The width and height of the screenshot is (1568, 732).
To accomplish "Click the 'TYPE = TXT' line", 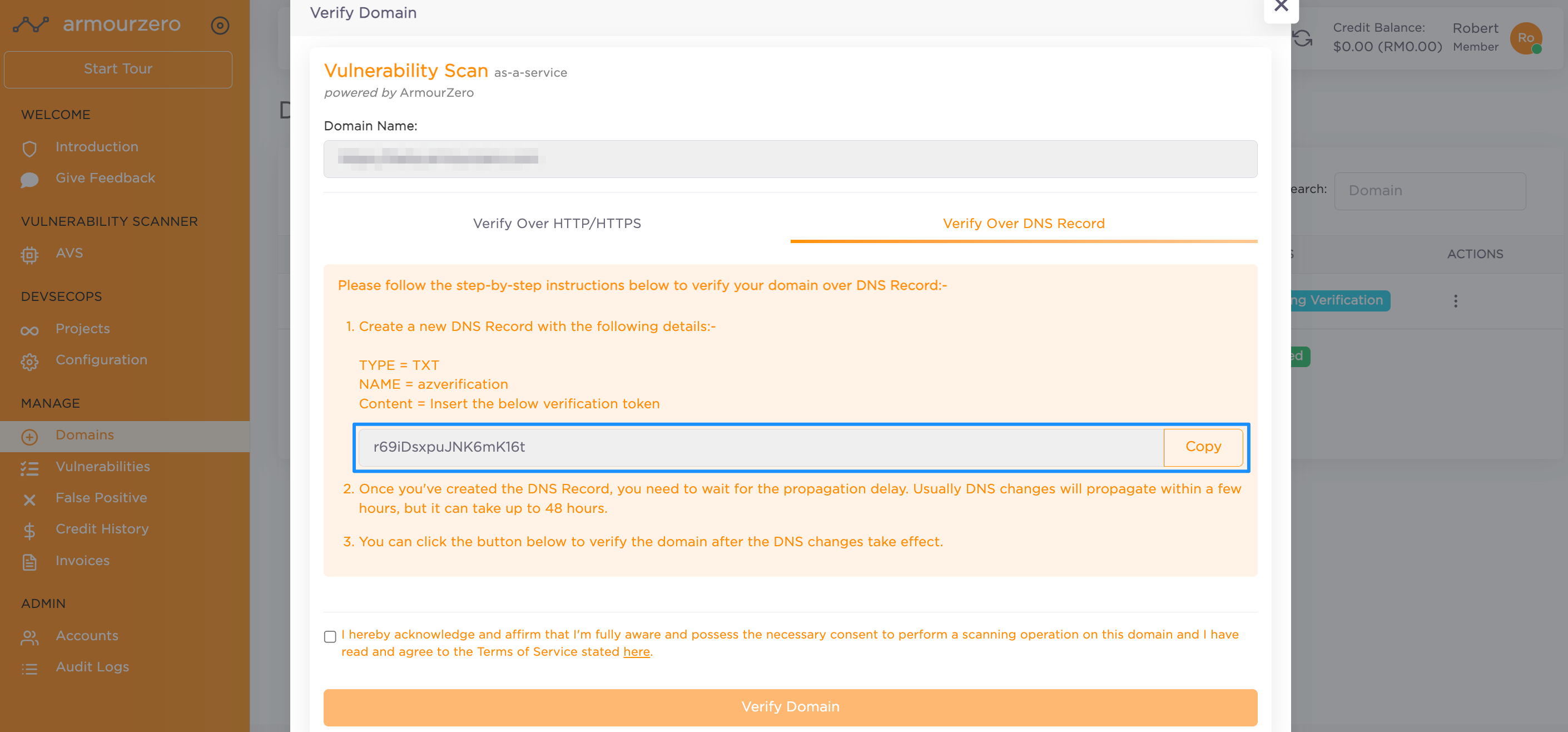I will (x=398, y=365).
